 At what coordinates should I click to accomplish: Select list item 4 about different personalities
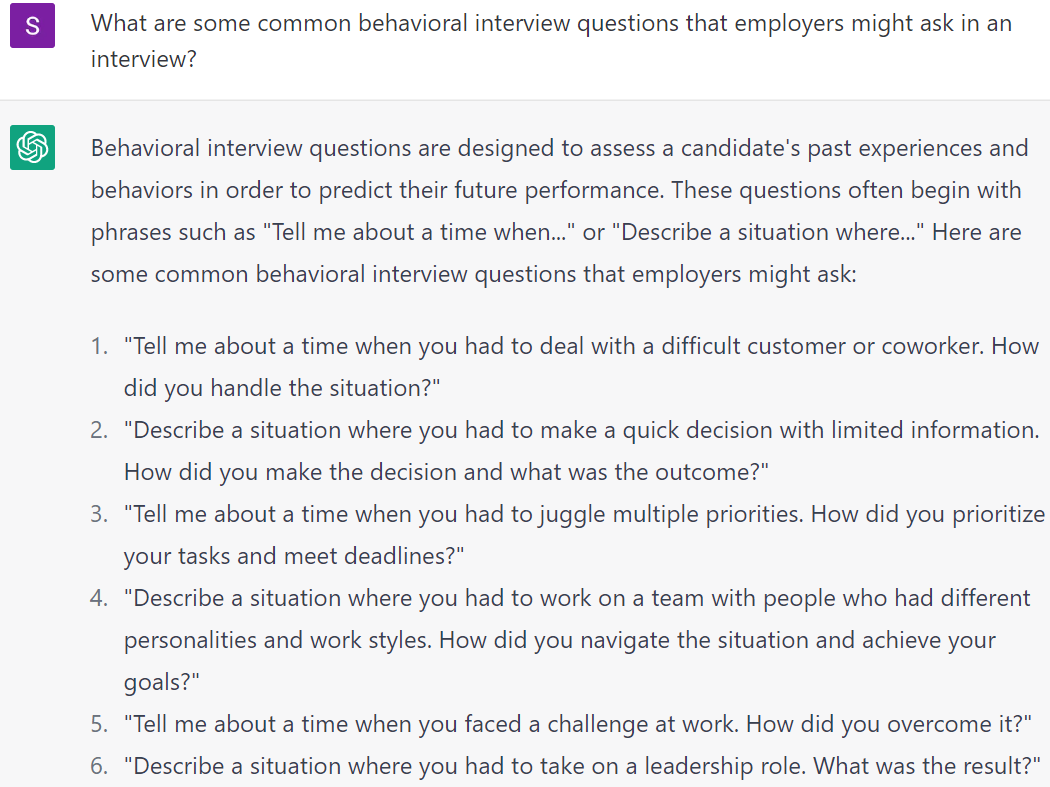pos(577,640)
